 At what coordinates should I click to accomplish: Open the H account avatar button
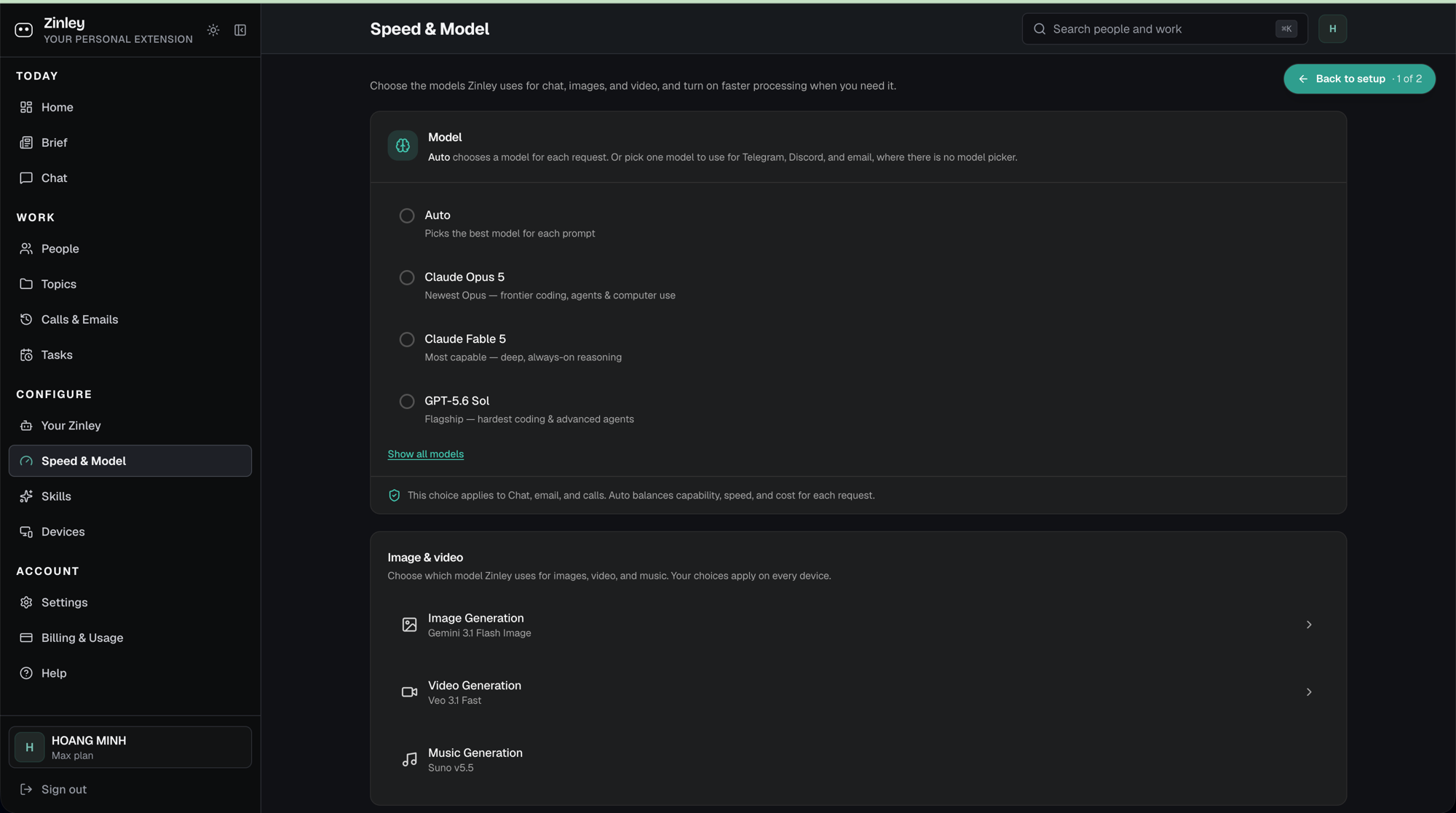tap(1332, 29)
